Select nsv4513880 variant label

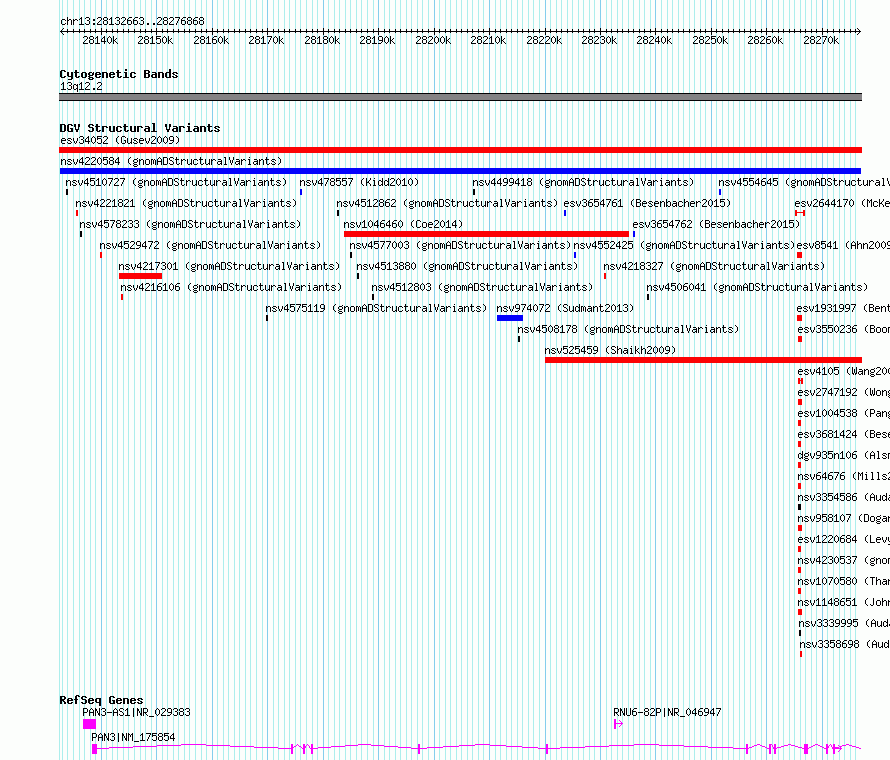pyautogui.click(x=467, y=266)
